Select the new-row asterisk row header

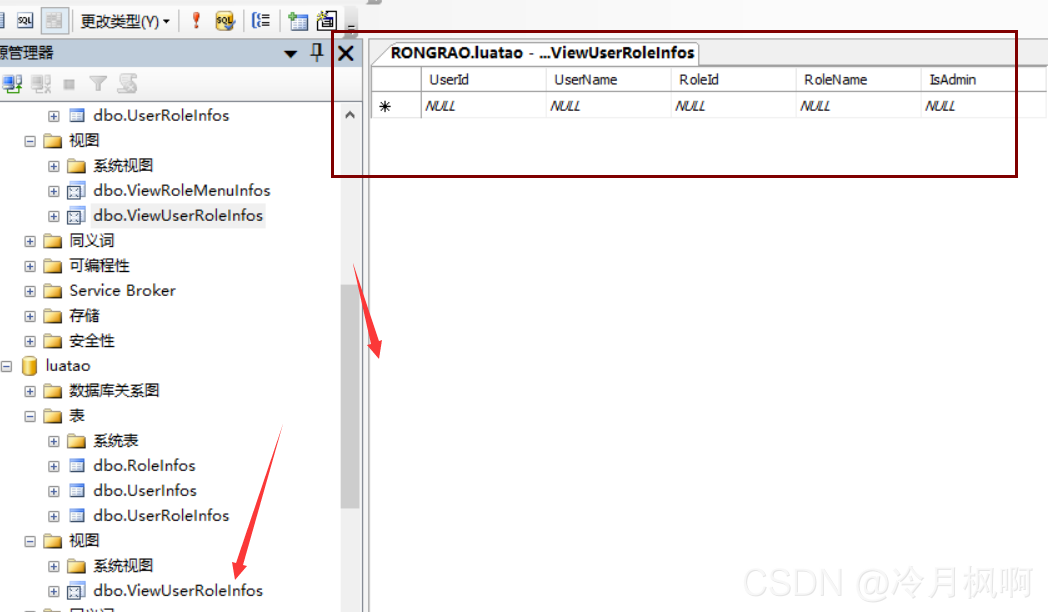point(396,106)
